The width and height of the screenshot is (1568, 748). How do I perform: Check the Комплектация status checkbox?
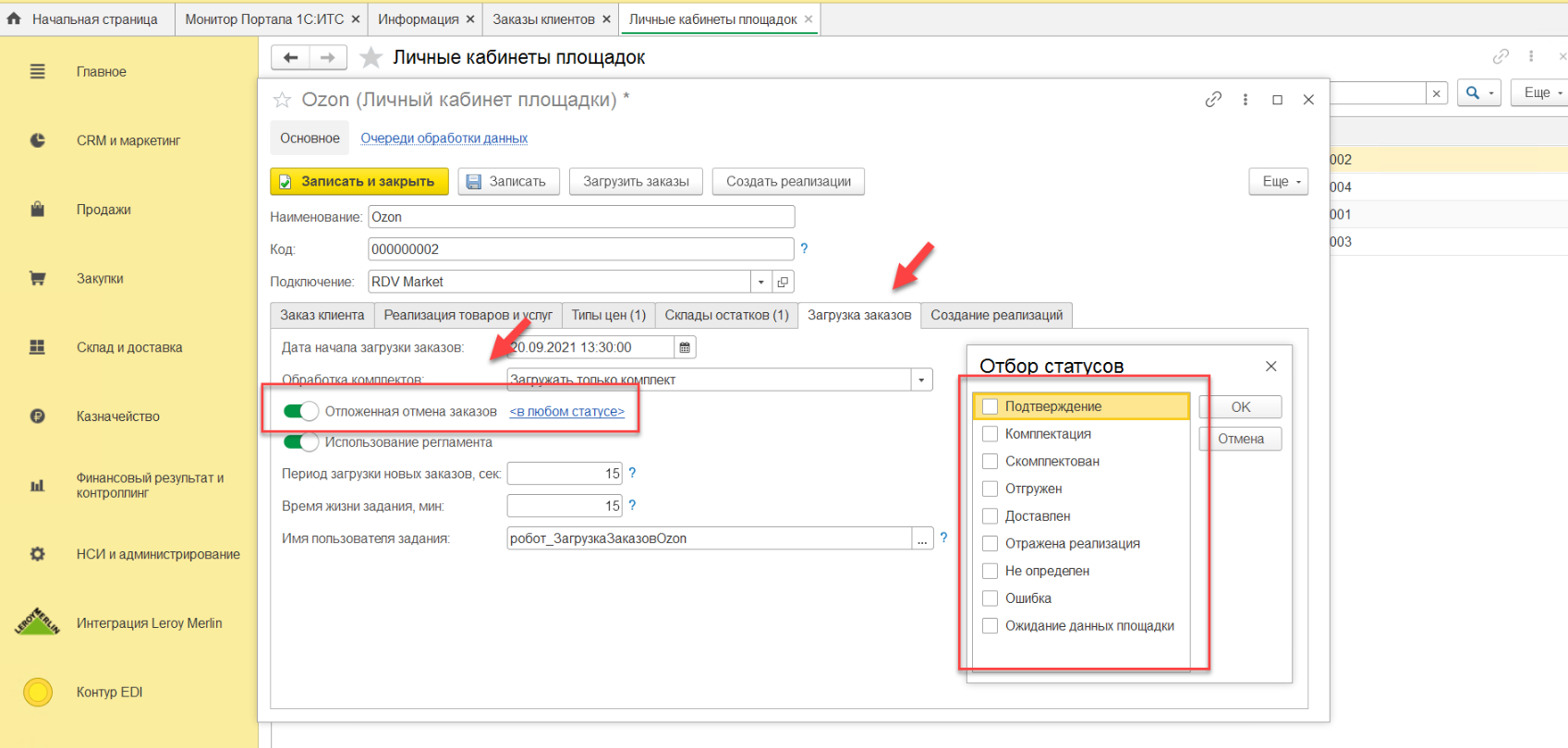coord(990,434)
